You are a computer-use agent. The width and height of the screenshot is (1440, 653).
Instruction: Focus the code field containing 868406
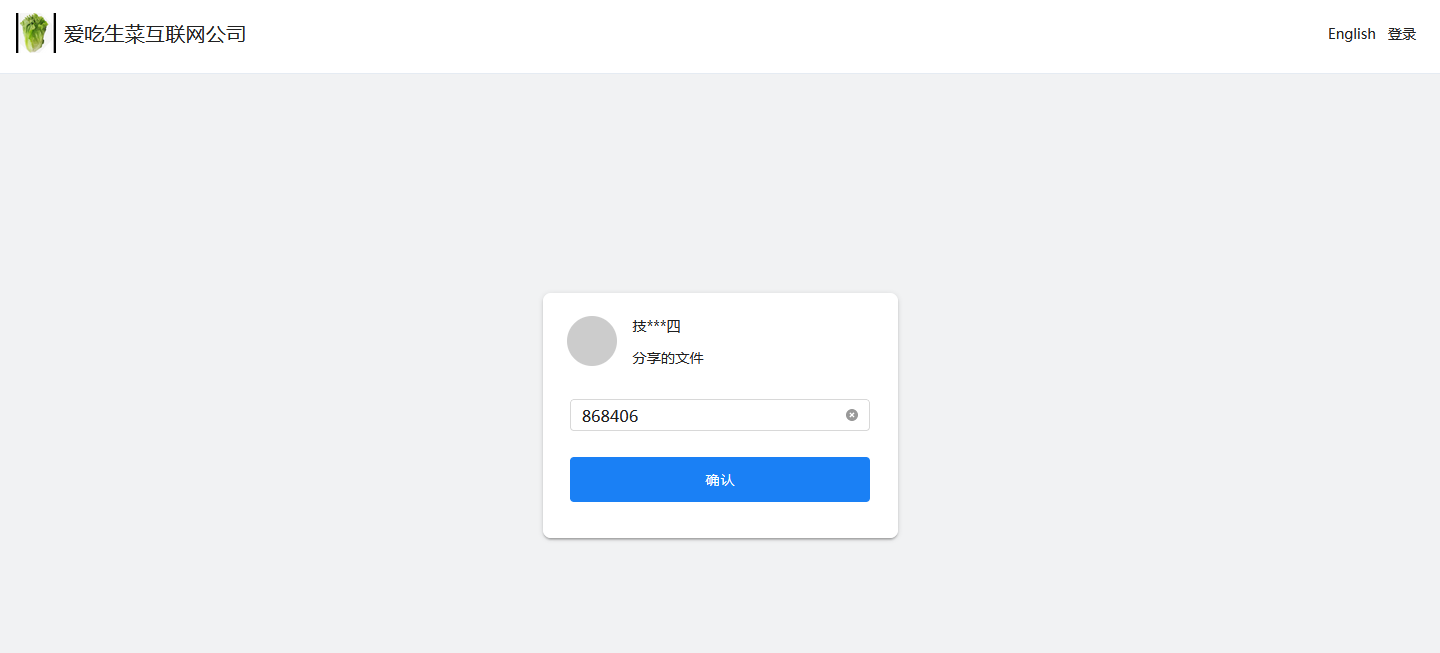point(720,415)
